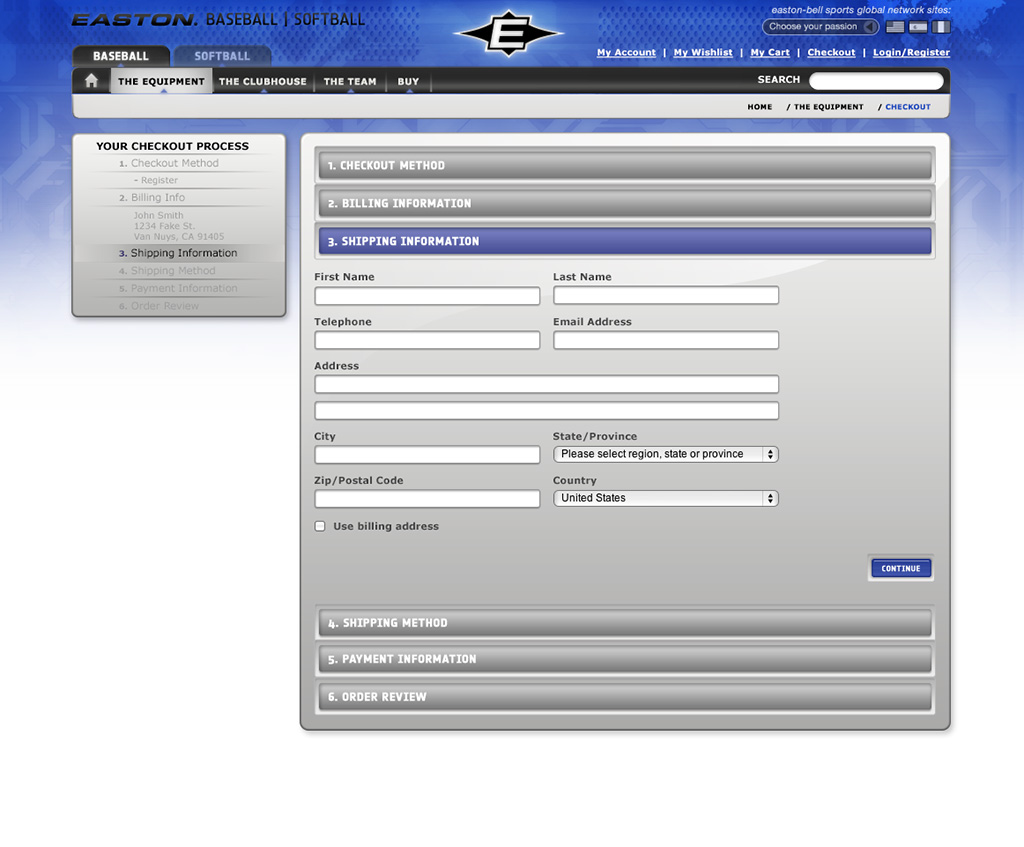The image size is (1024, 847).
Task: Click the Easton E diamond logo
Action: 507,33
